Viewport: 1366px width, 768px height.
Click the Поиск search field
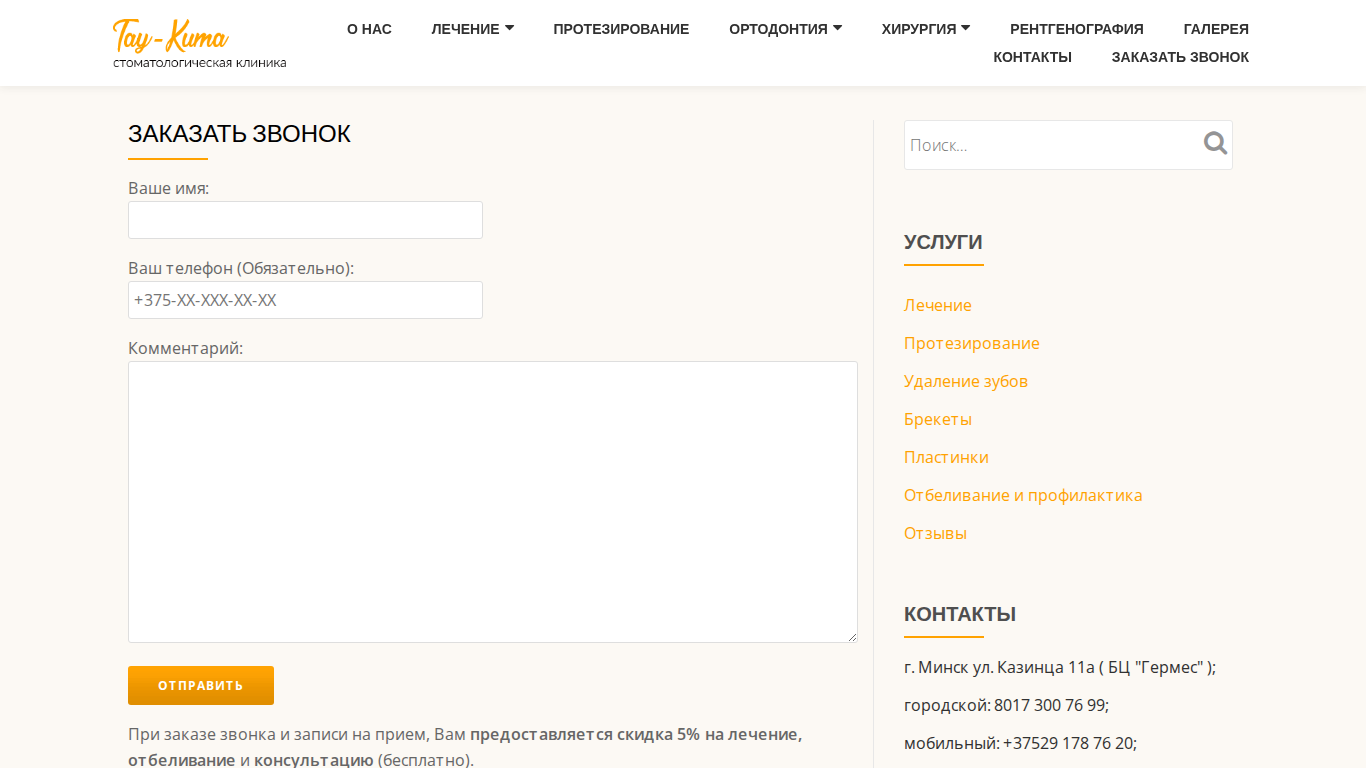(x=1052, y=145)
